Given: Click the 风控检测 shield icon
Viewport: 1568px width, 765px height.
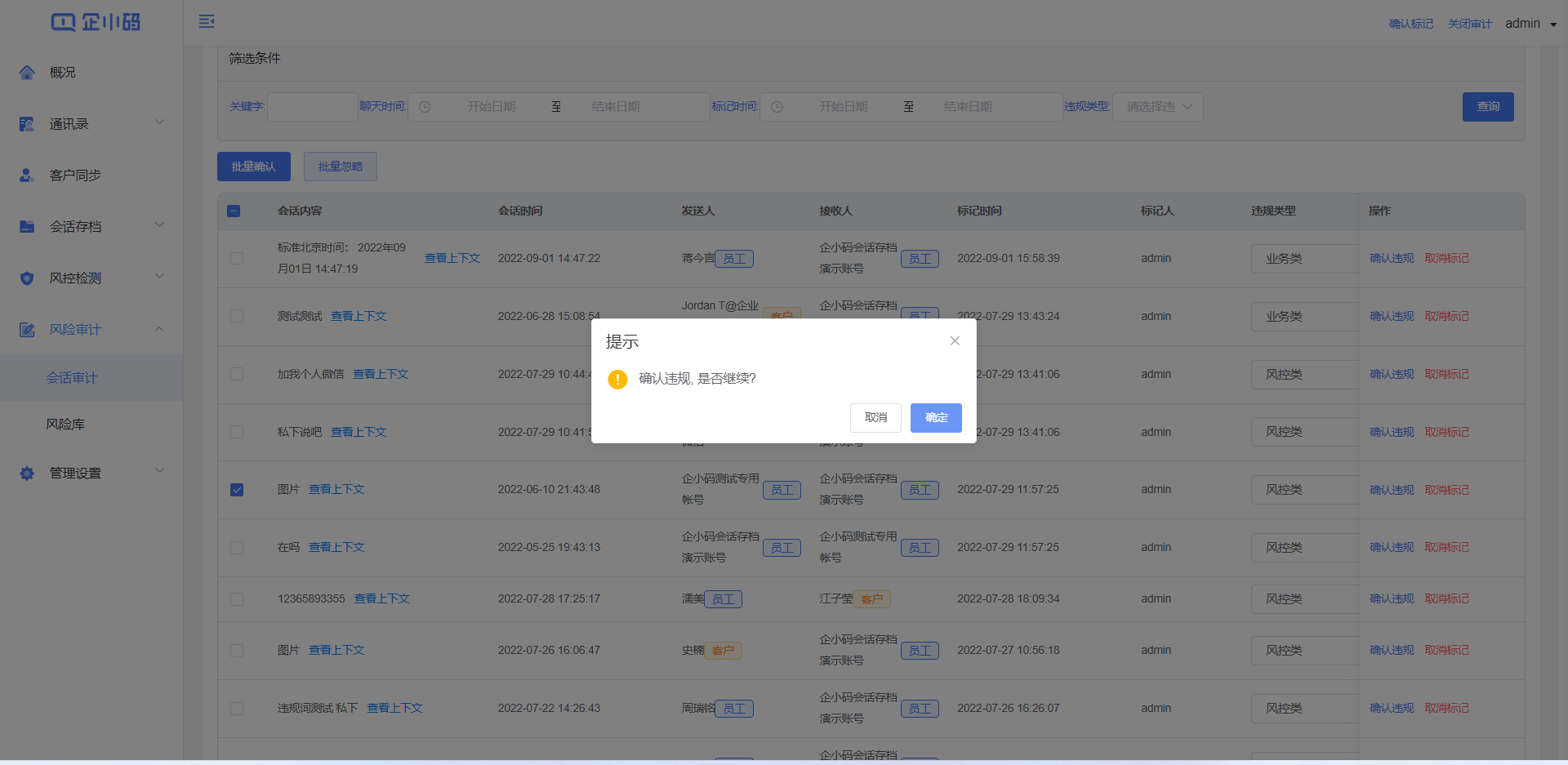Looking at the screenshot, I should 27,278.
